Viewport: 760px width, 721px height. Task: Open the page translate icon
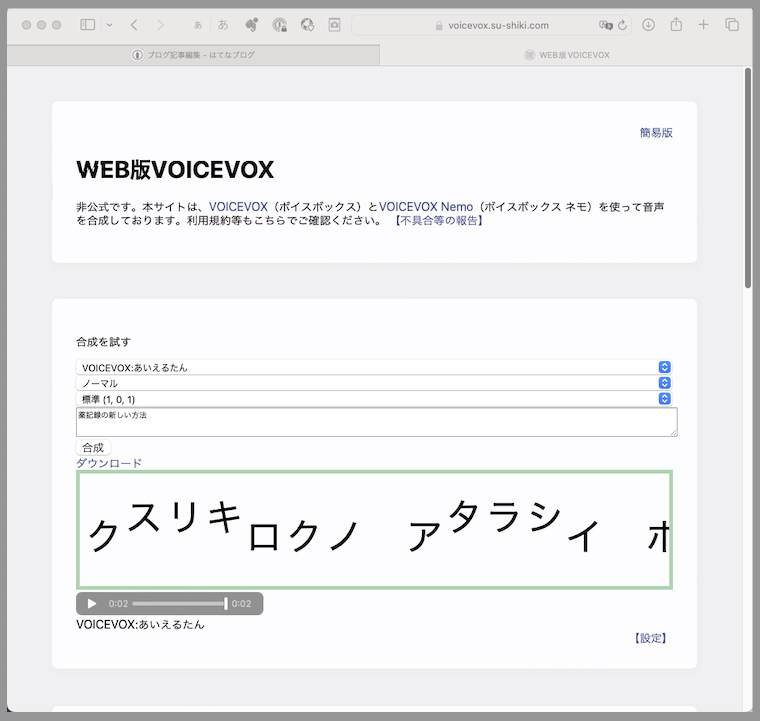click(x=605, y=25)
